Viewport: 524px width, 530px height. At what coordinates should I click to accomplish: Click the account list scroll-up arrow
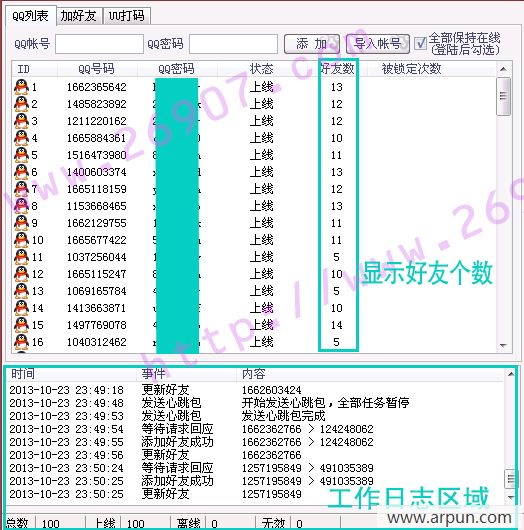(503, 69)
